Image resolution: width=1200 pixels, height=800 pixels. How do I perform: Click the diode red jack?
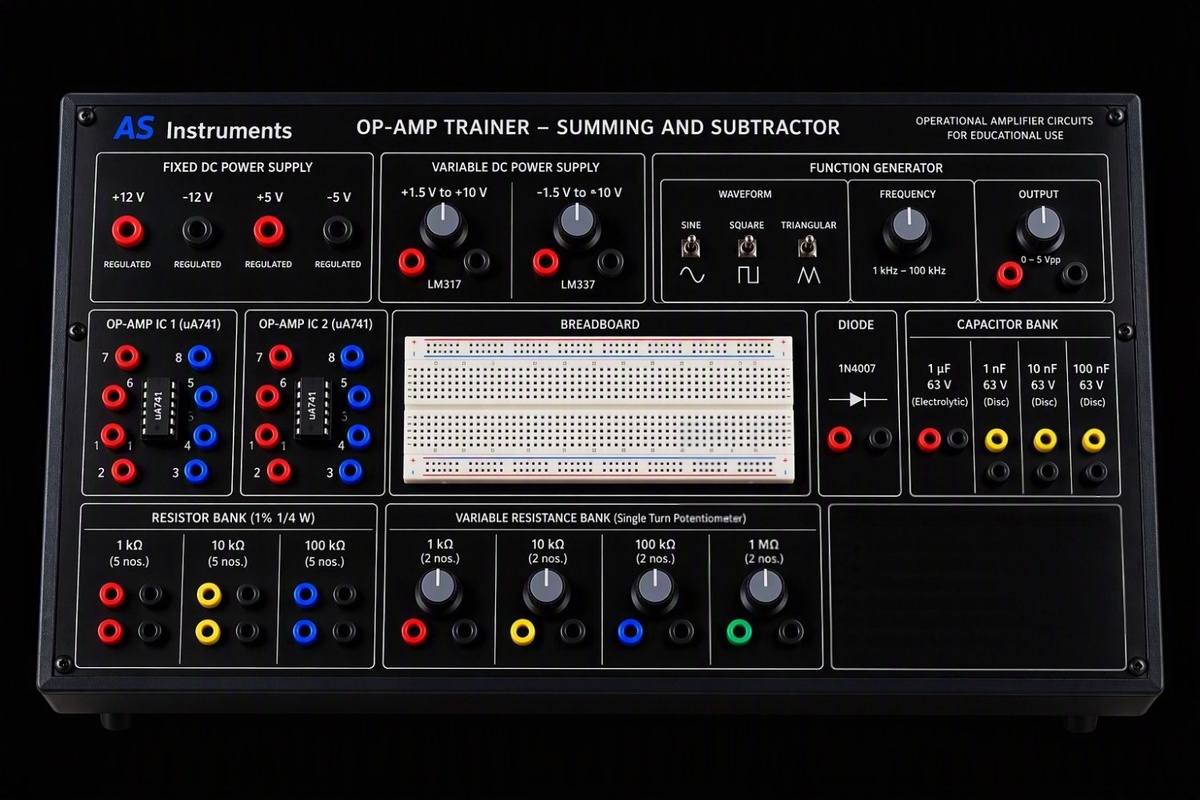(x=840, y=437)
